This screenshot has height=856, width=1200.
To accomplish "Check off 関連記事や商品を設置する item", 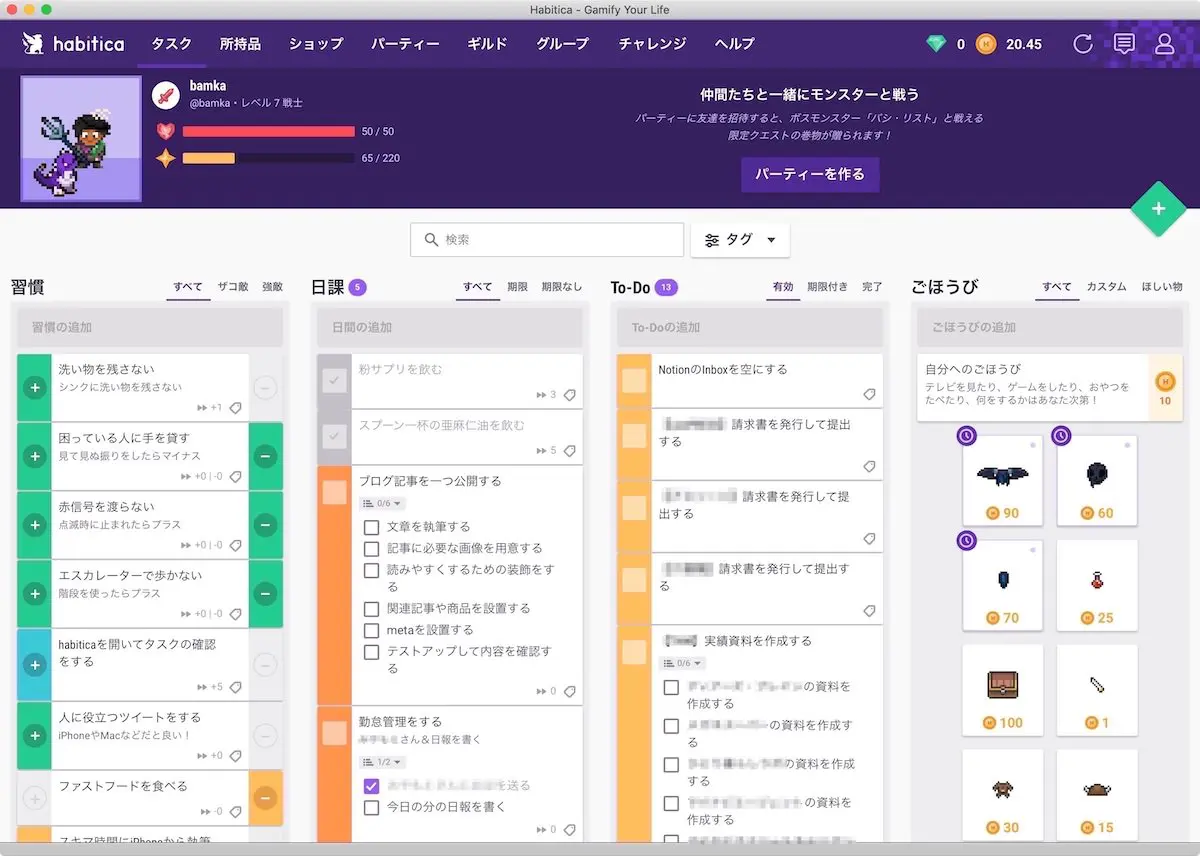I will pyautogui.click(x=371, y=609).
